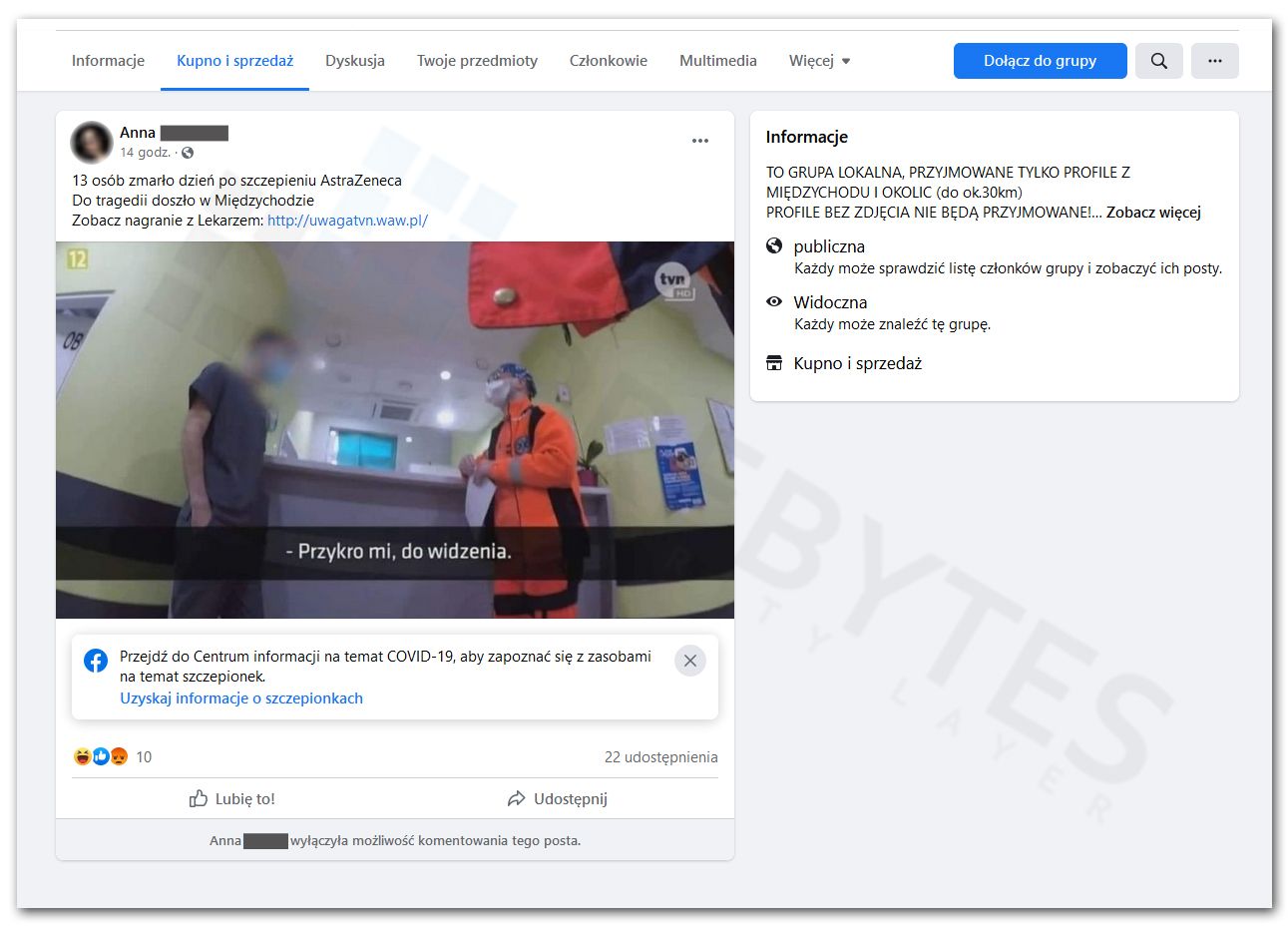Screen dimensions: 1288x927
Task: Expand description with Zobacz więcej
Action: (x=1153, y=213)
